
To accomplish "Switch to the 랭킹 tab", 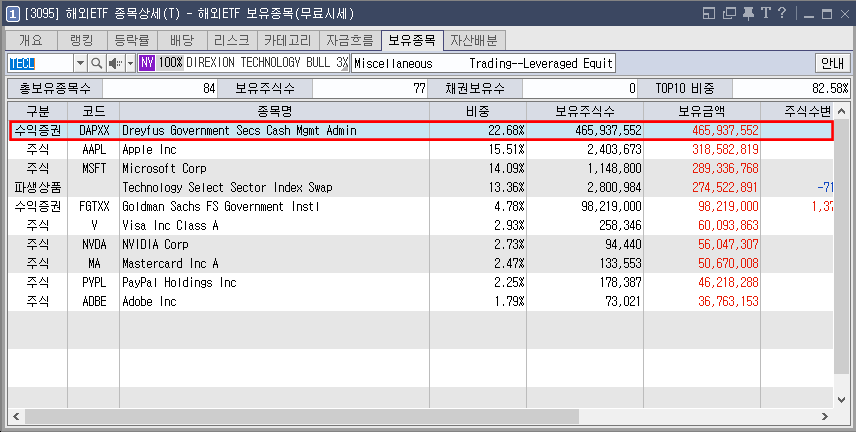I will [x=82, y=40].
